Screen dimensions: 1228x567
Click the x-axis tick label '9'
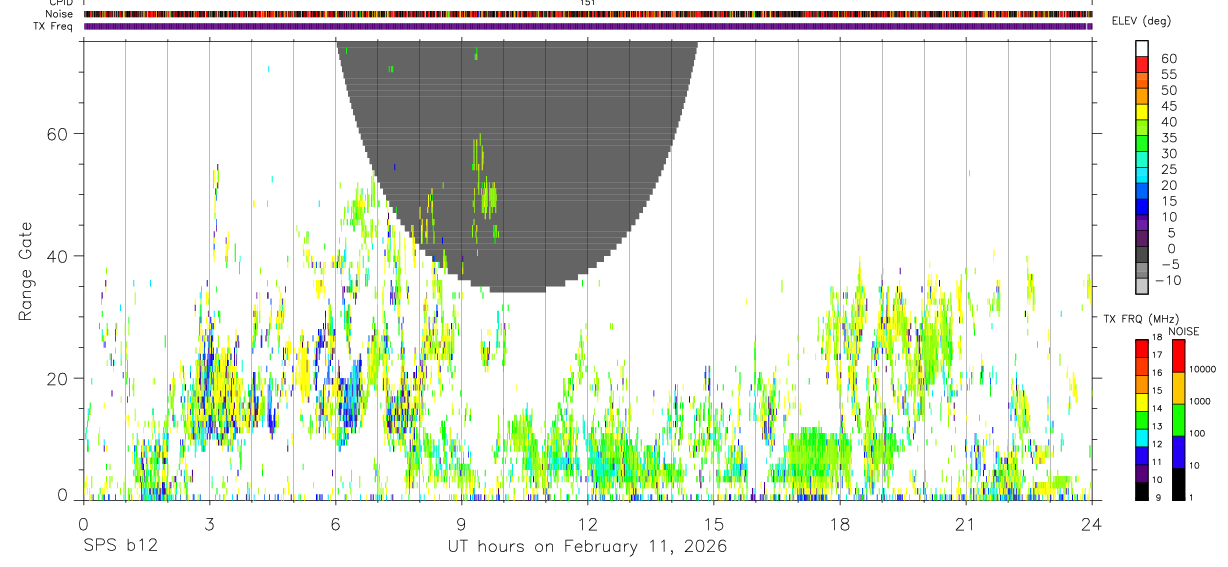[x=462, y=523]
